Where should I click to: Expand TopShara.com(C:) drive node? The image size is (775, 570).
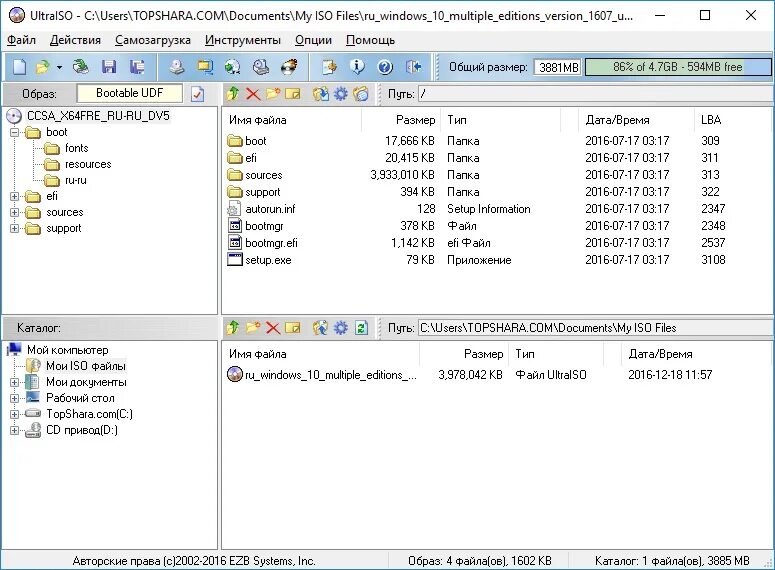click(14, 414)
